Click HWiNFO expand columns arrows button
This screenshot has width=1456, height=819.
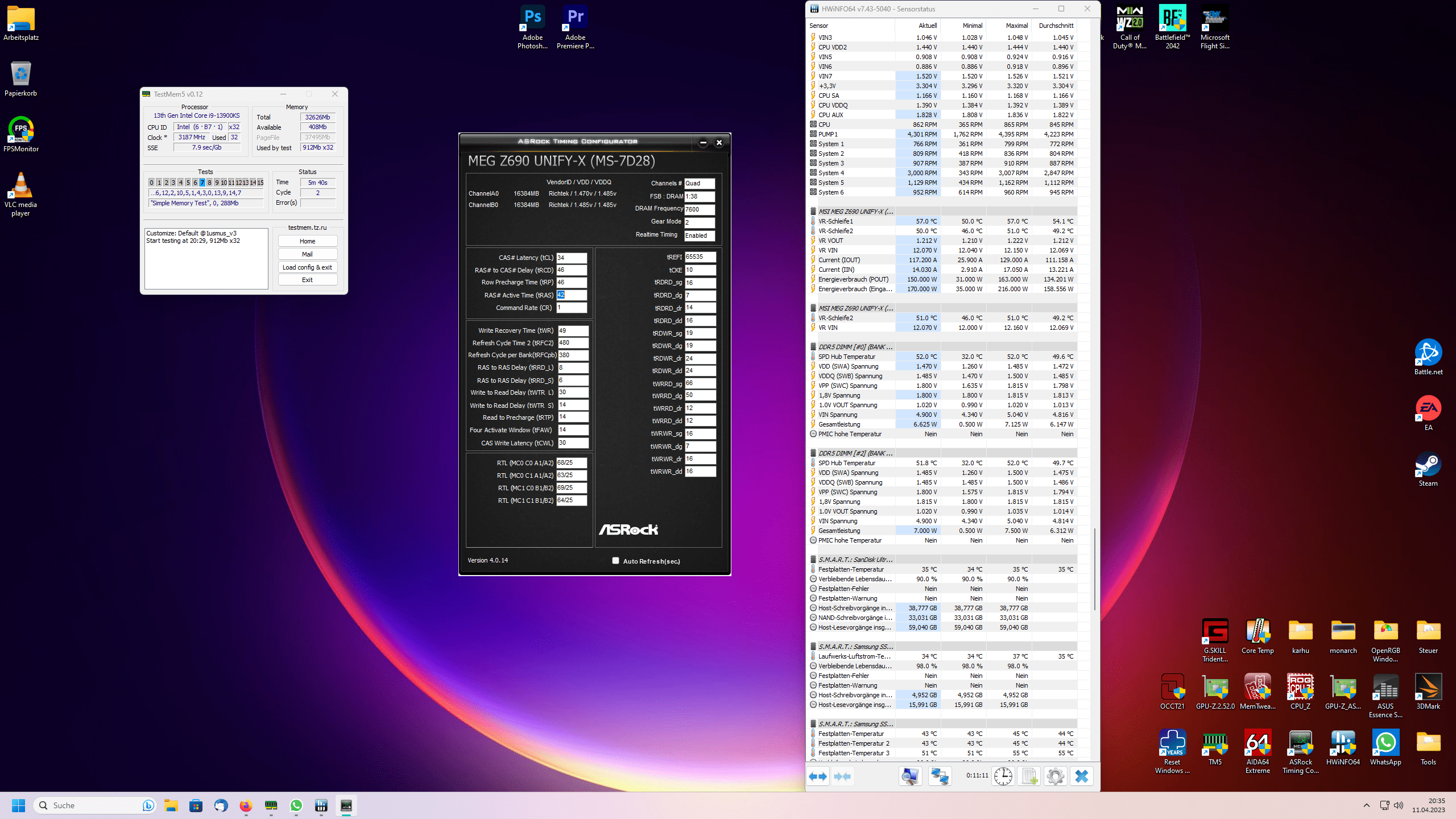[x=818, y=776]
